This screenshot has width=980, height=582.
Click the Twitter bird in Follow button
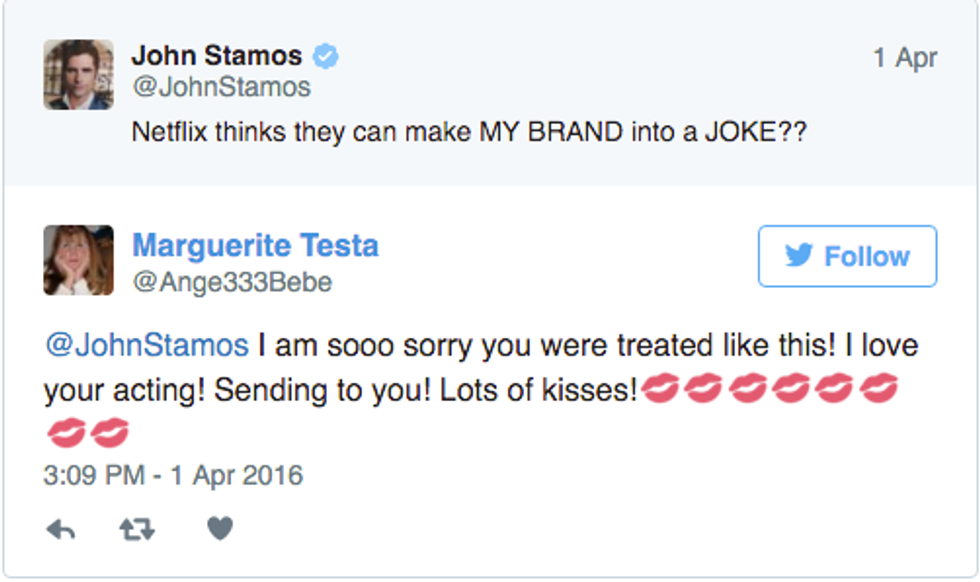click(x=798, y=256)
